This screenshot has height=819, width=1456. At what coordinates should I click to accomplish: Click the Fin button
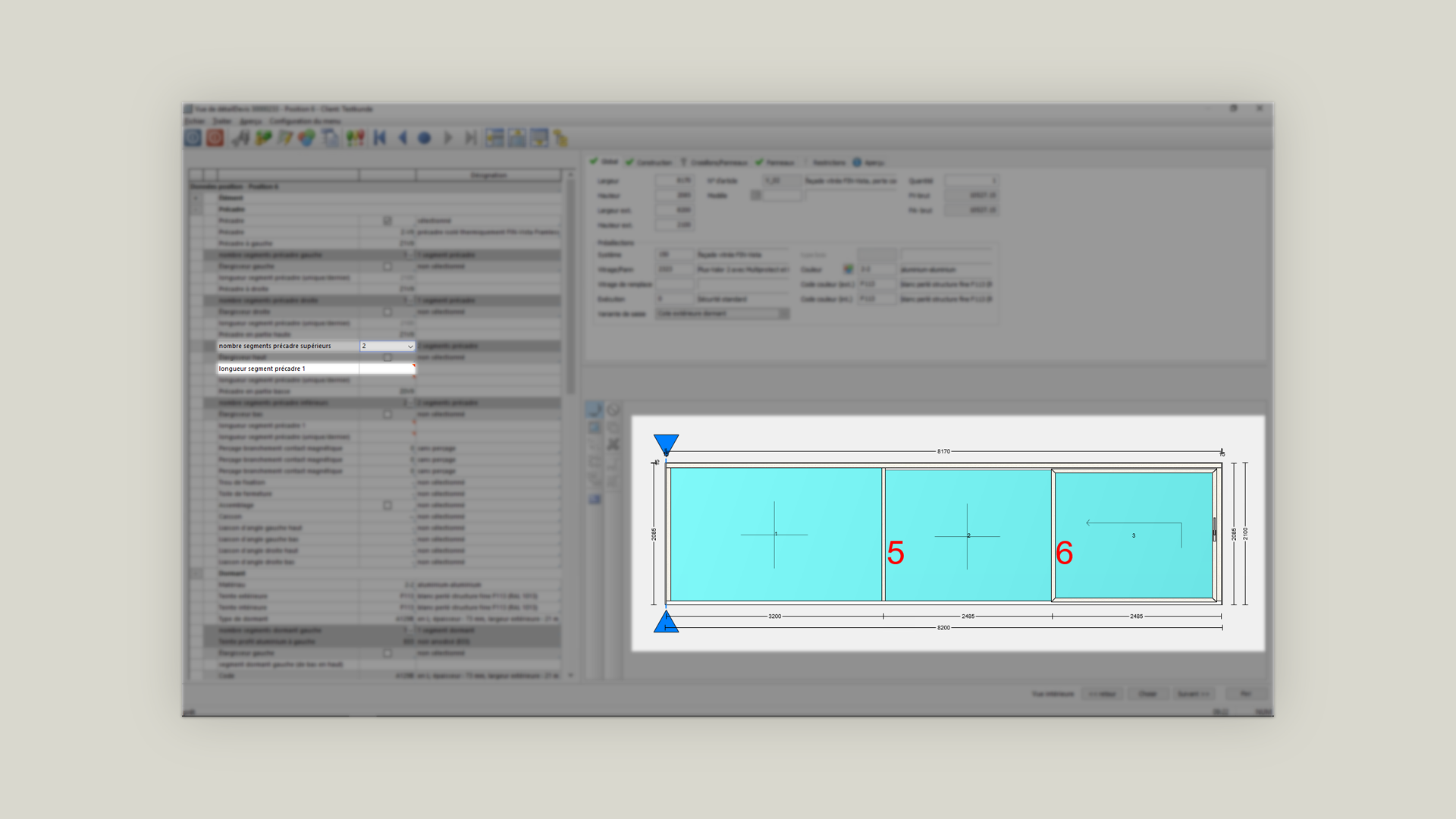tap(1245, 694)
